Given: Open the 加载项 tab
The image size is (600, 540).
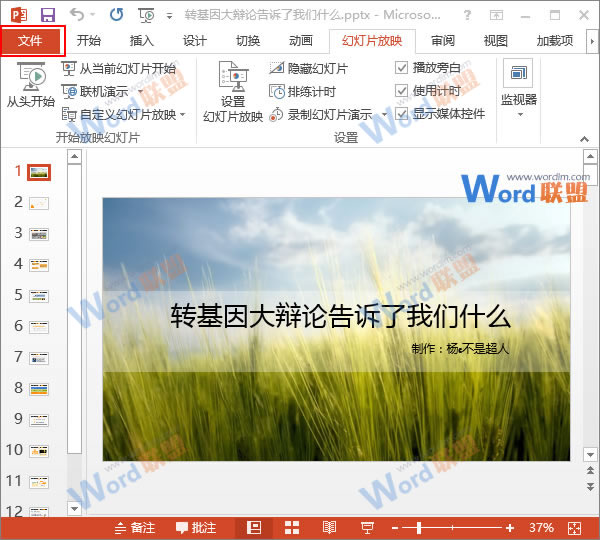Looking at the screenshot, I should coord(555,41).
